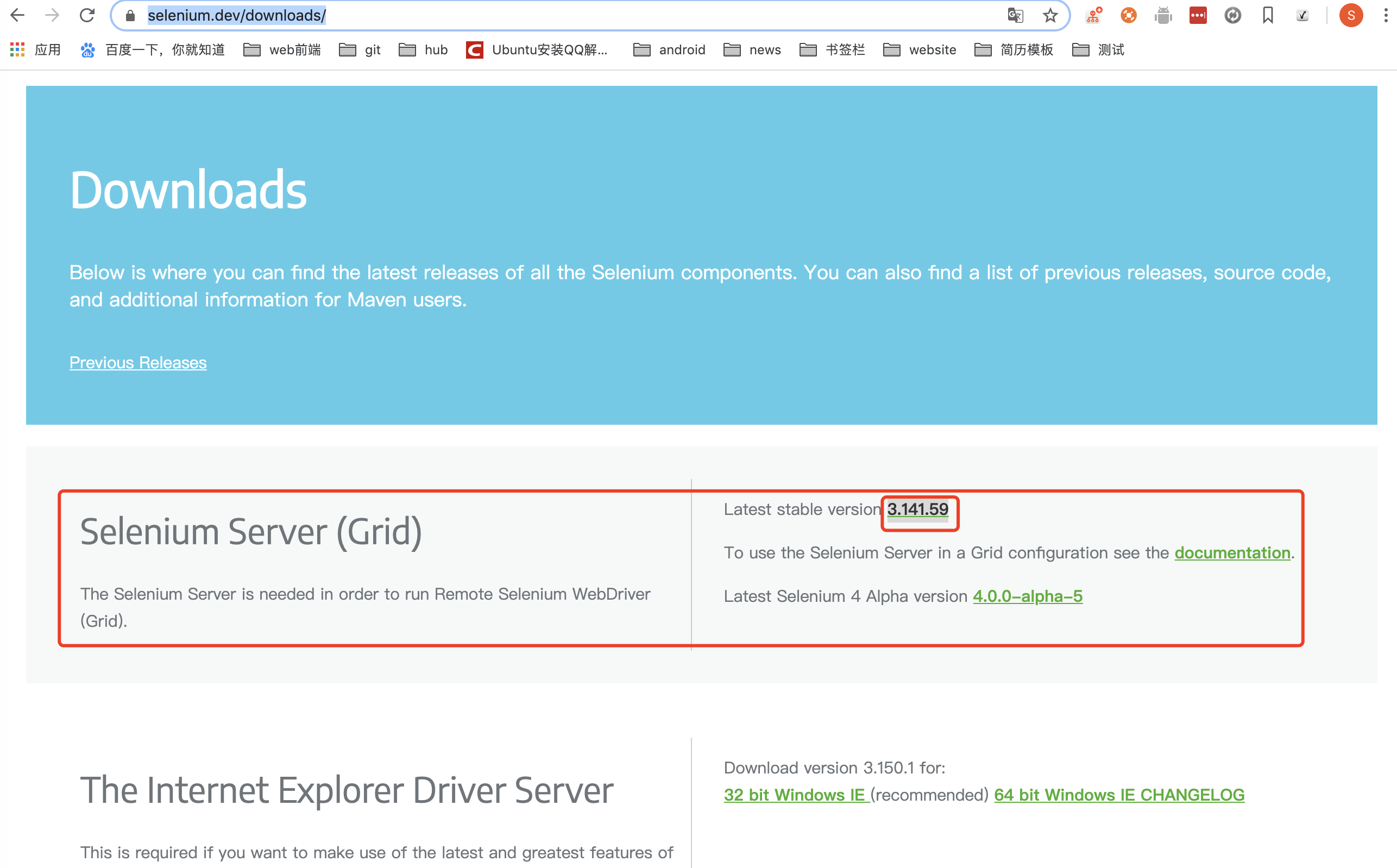Click the browser reload button
Screen dimensions: 1397x868
point(87,16)
